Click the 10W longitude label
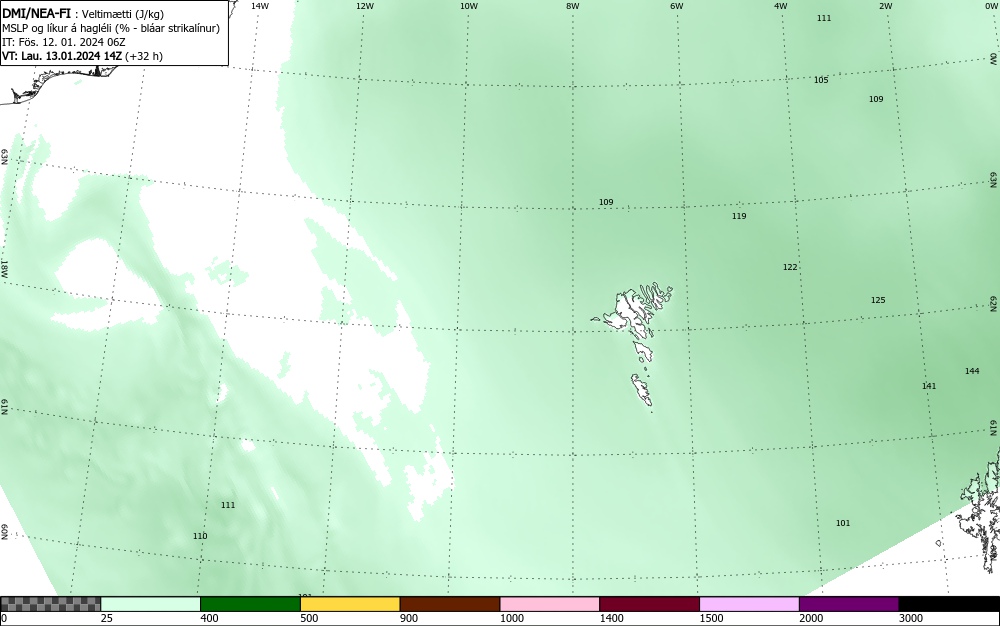This screenshot has width=1000, height=626. pyautogui.click(x=469, y=6)
